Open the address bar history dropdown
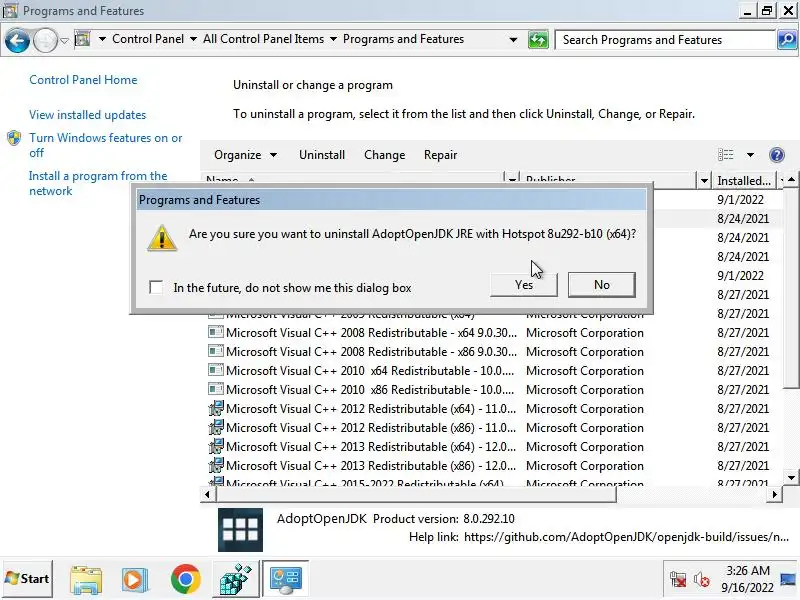The height and width of the screenshot is (600, 800). 513,40
